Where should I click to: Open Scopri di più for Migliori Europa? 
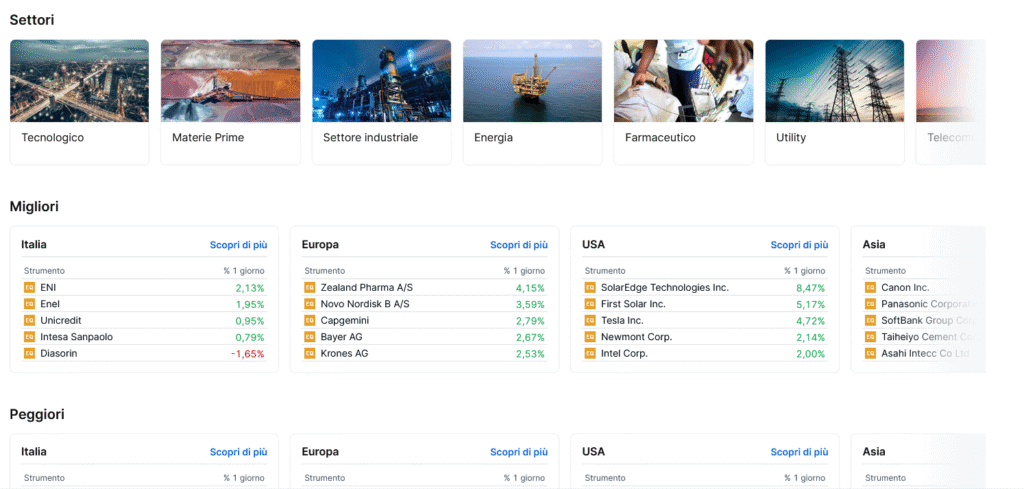coord(519,245)
